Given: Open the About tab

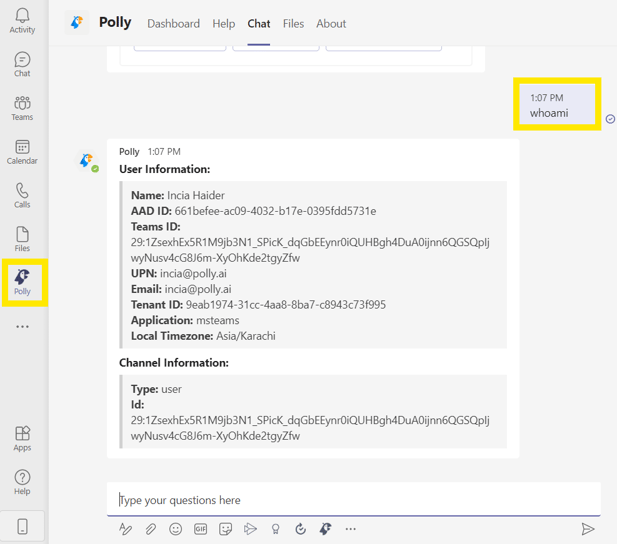Looking at the screenshot, I should pyautogui.click(x=331, y=24).
